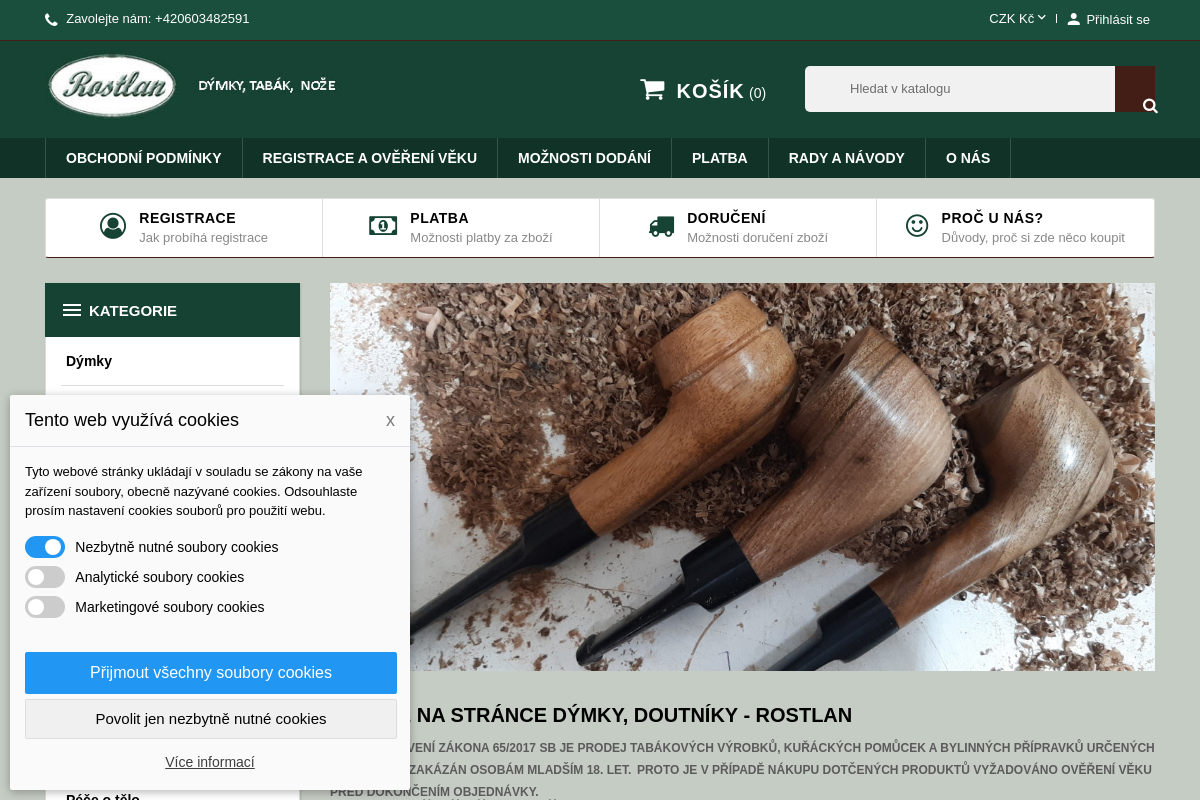Open the CZK Kč currency dropdown
This screenshot has width=1200, height=800.
tap(1017, 18)
